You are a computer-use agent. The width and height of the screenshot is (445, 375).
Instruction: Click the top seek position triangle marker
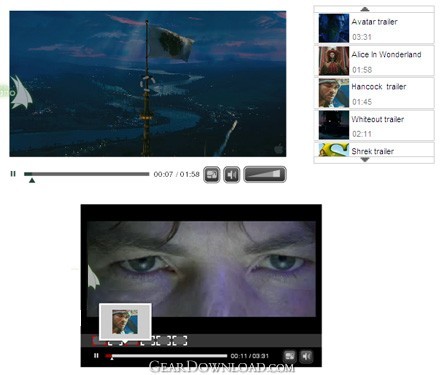pyautogui.click(x=32, y=180)
